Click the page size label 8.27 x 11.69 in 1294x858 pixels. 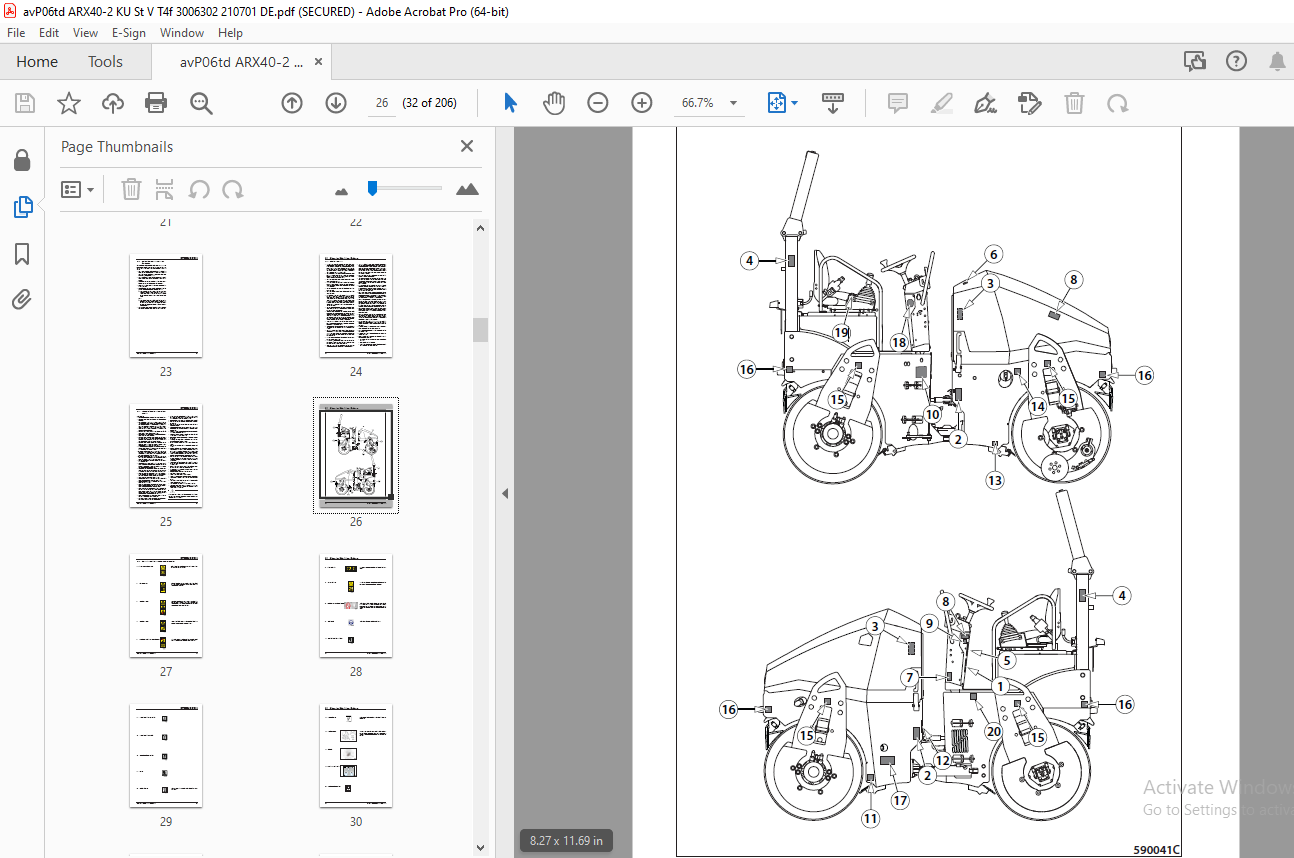[568, 841]
